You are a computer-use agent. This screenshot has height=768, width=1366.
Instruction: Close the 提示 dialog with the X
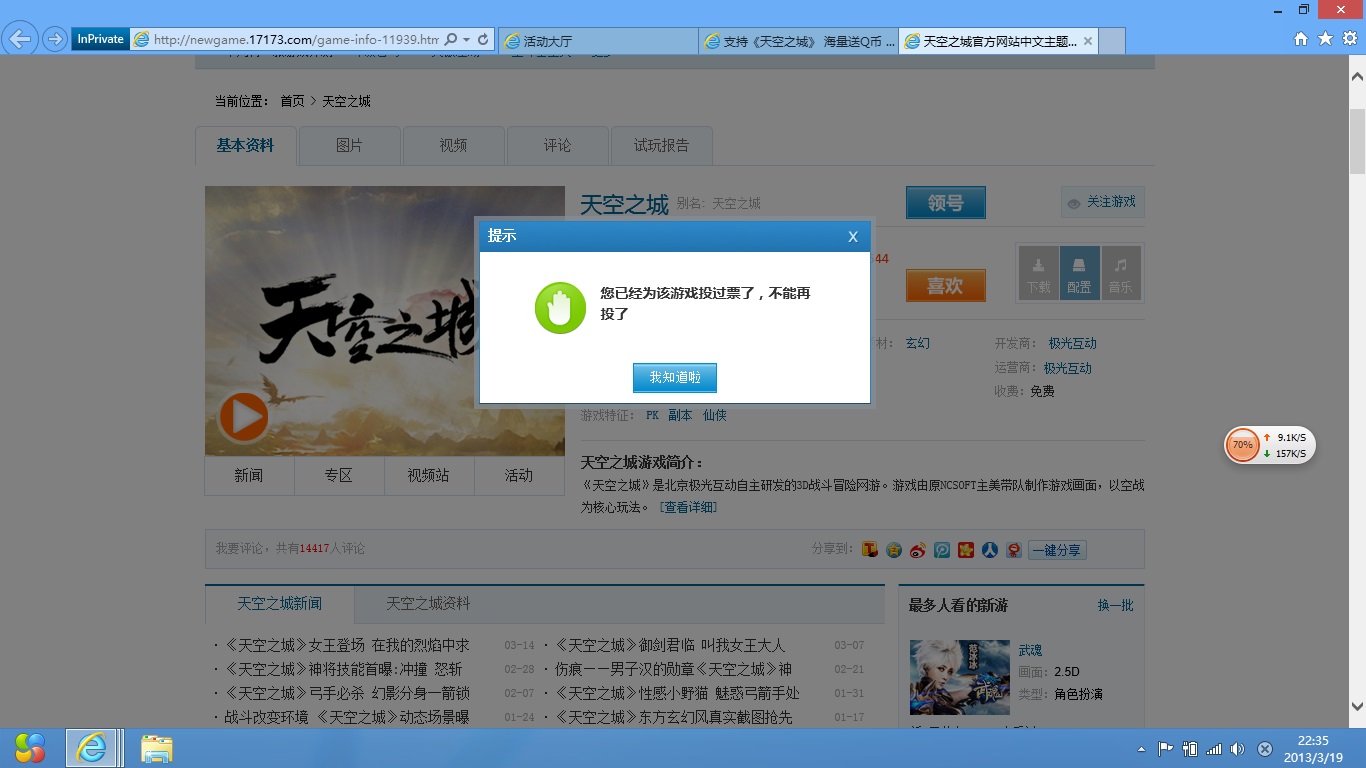tap(852, 237)
